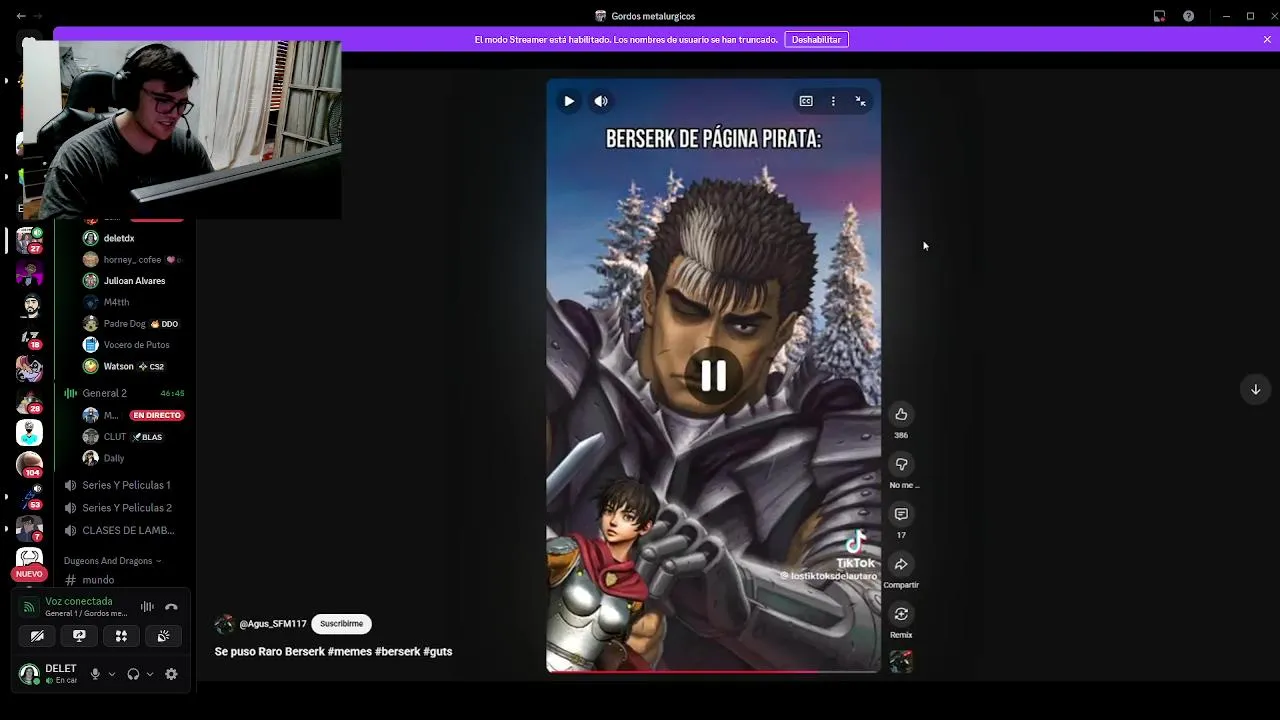Image resolution: width=1280 pixels, height=720 pixels.
Task: Play the Berserk video with the play button
Action: [x=569, y=101]
